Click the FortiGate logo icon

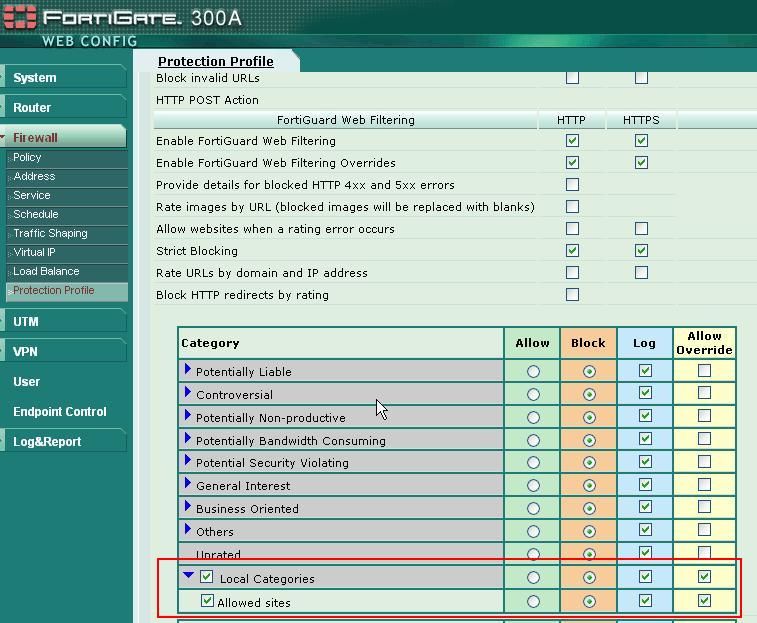20,18
